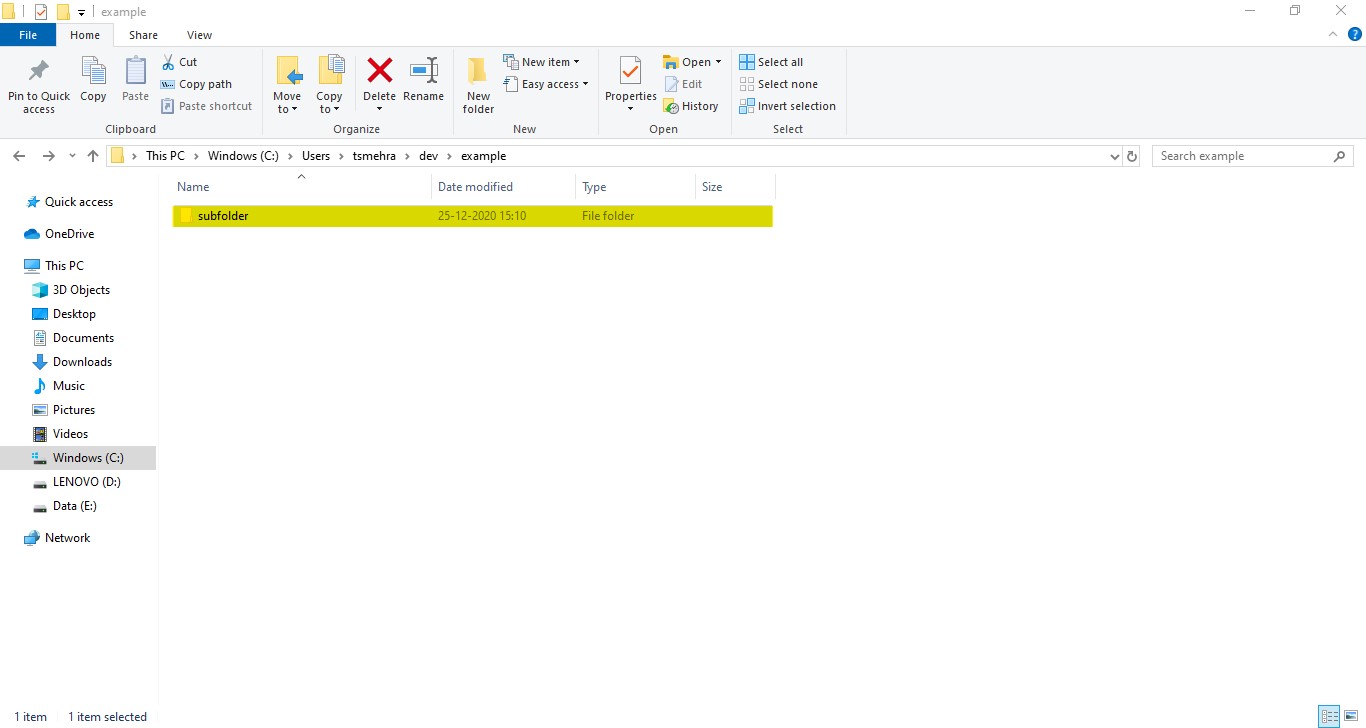The width and height of the screenshot is (1366, 728).
Task: Switch to the View ribbon tab
Action: point(199,35)
